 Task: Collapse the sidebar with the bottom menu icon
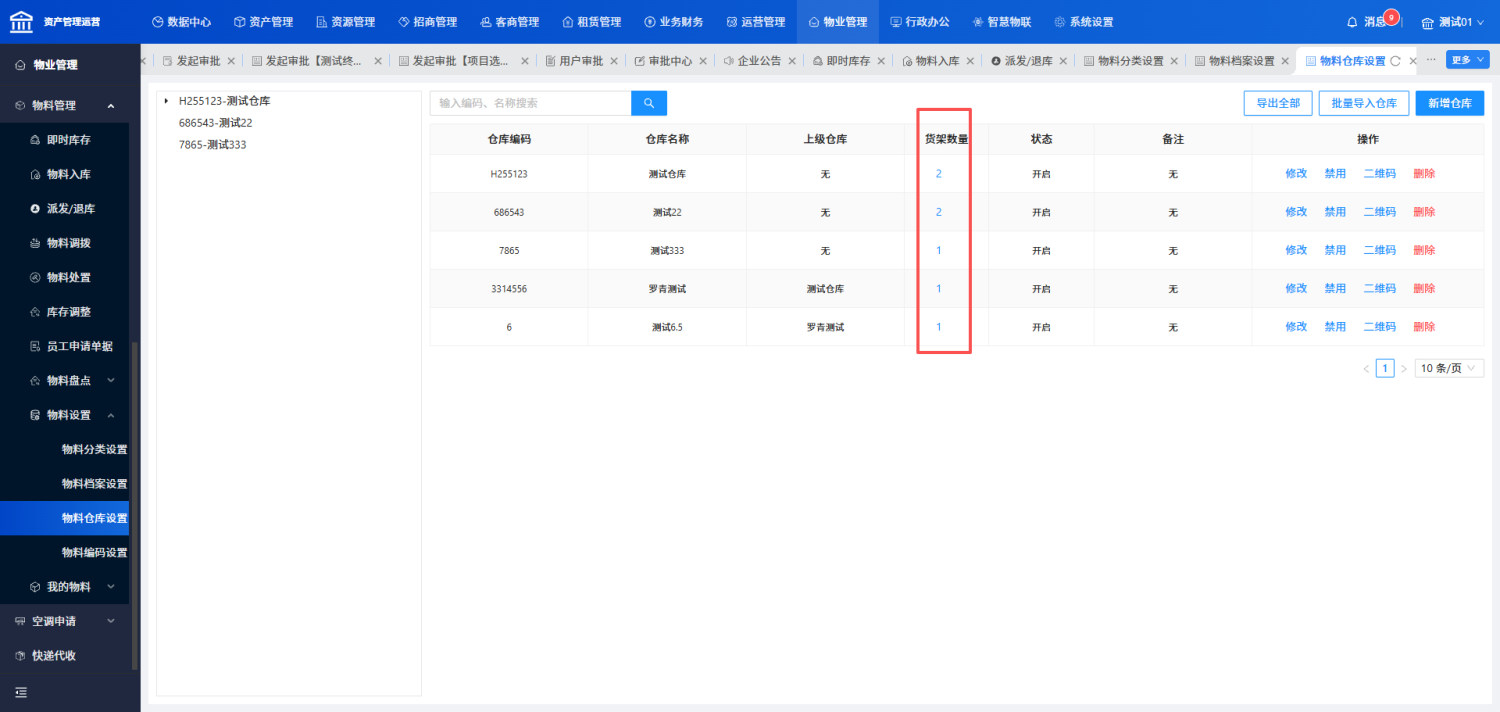[20, 692]
